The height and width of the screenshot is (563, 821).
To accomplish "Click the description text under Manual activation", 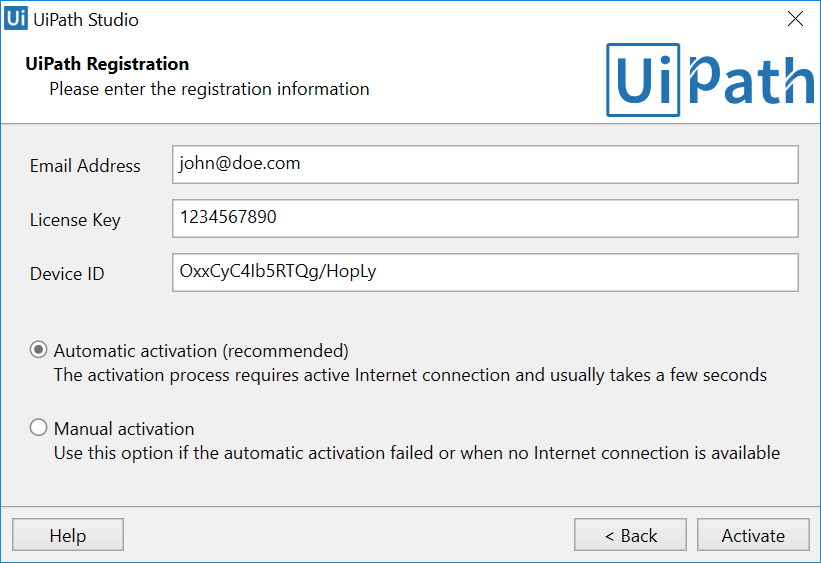I will (x=416, y=453).
